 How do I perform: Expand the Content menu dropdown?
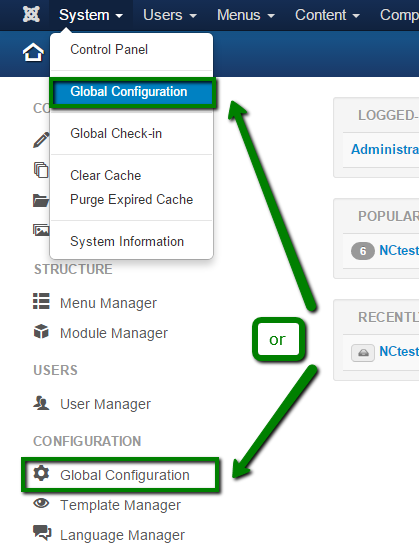(327, 15)
